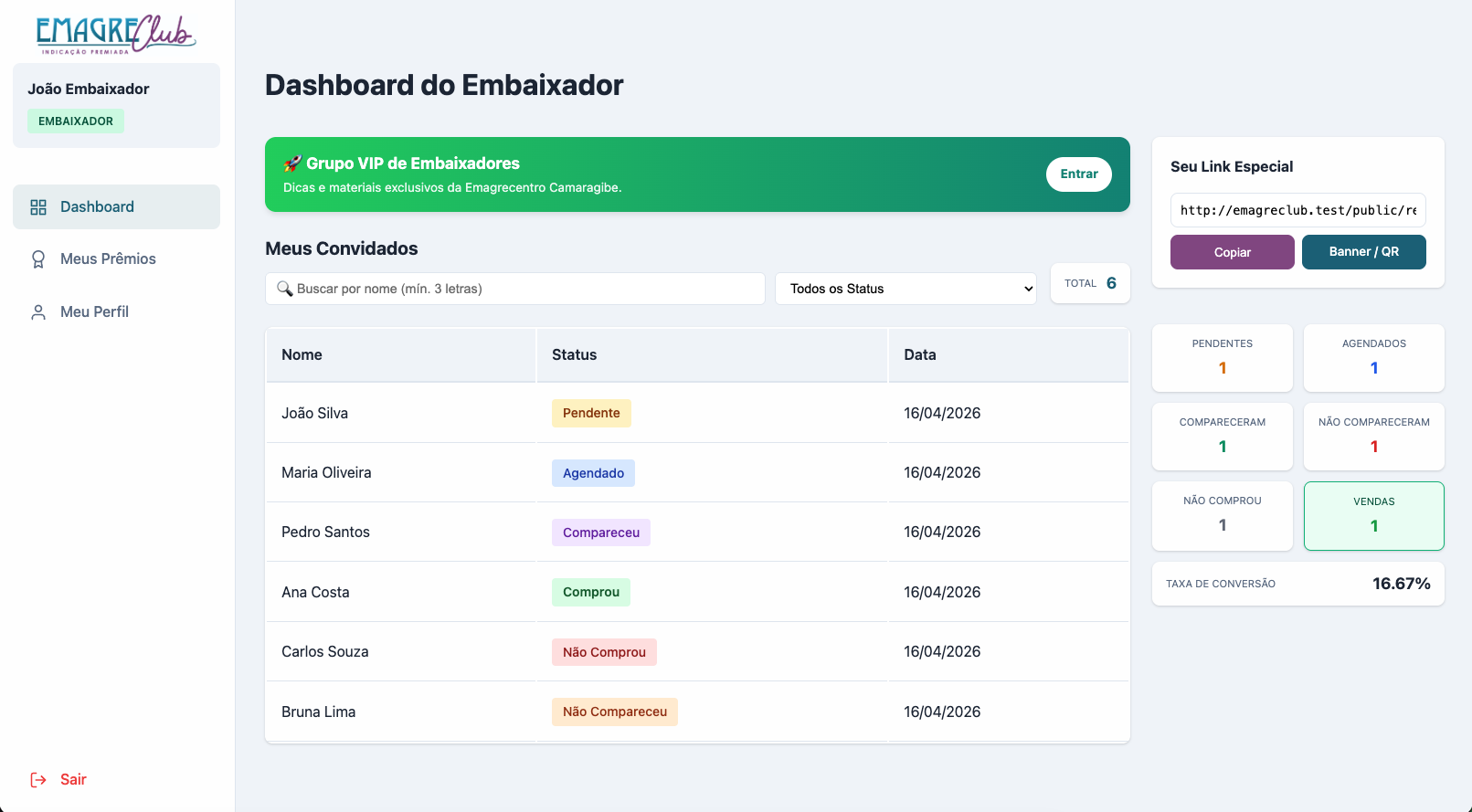This screenshot has height=812, width=1472.
Task: Click the rocket icon in VIP banner
Action: [x=292, y=163]
